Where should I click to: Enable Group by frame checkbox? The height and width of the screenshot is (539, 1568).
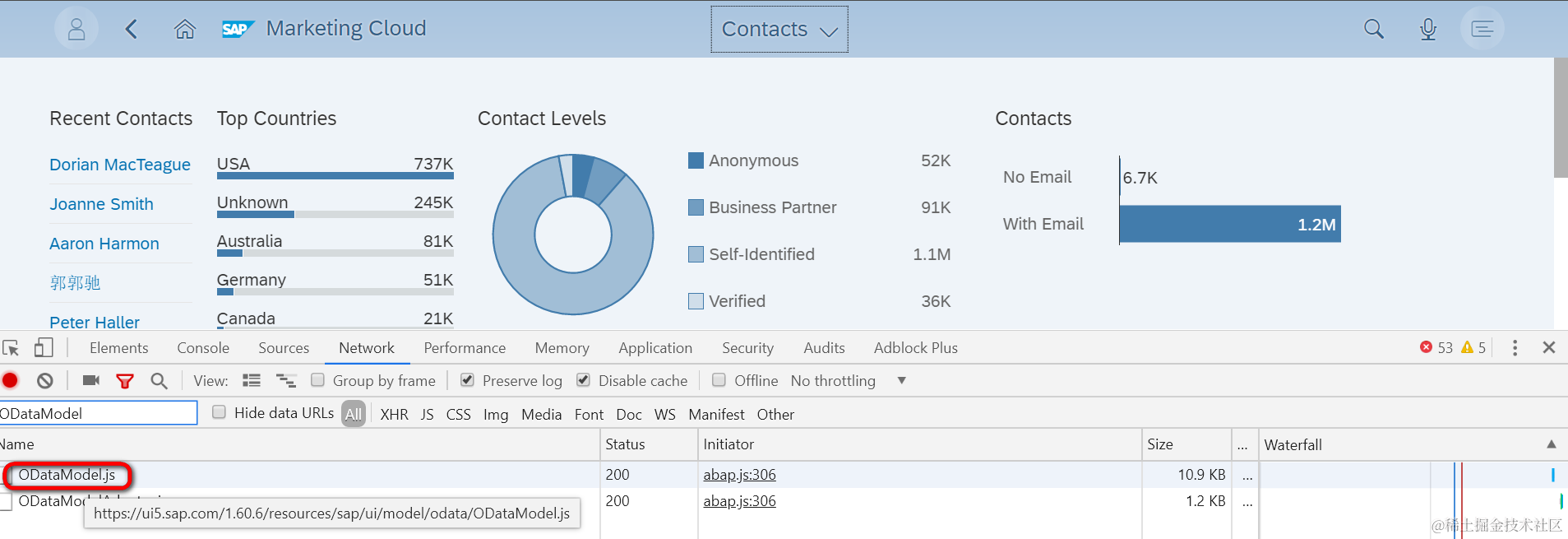pyautogui.click(x=317, y=379)
